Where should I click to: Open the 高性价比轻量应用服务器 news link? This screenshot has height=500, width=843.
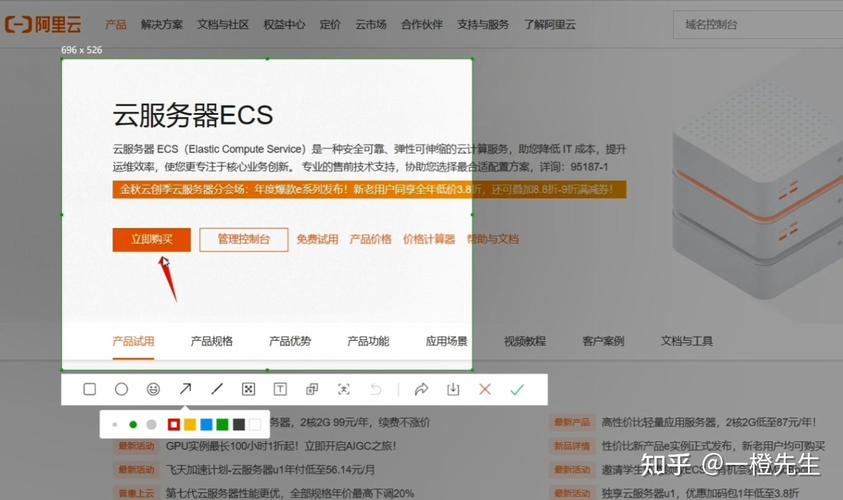coord(709,422)
